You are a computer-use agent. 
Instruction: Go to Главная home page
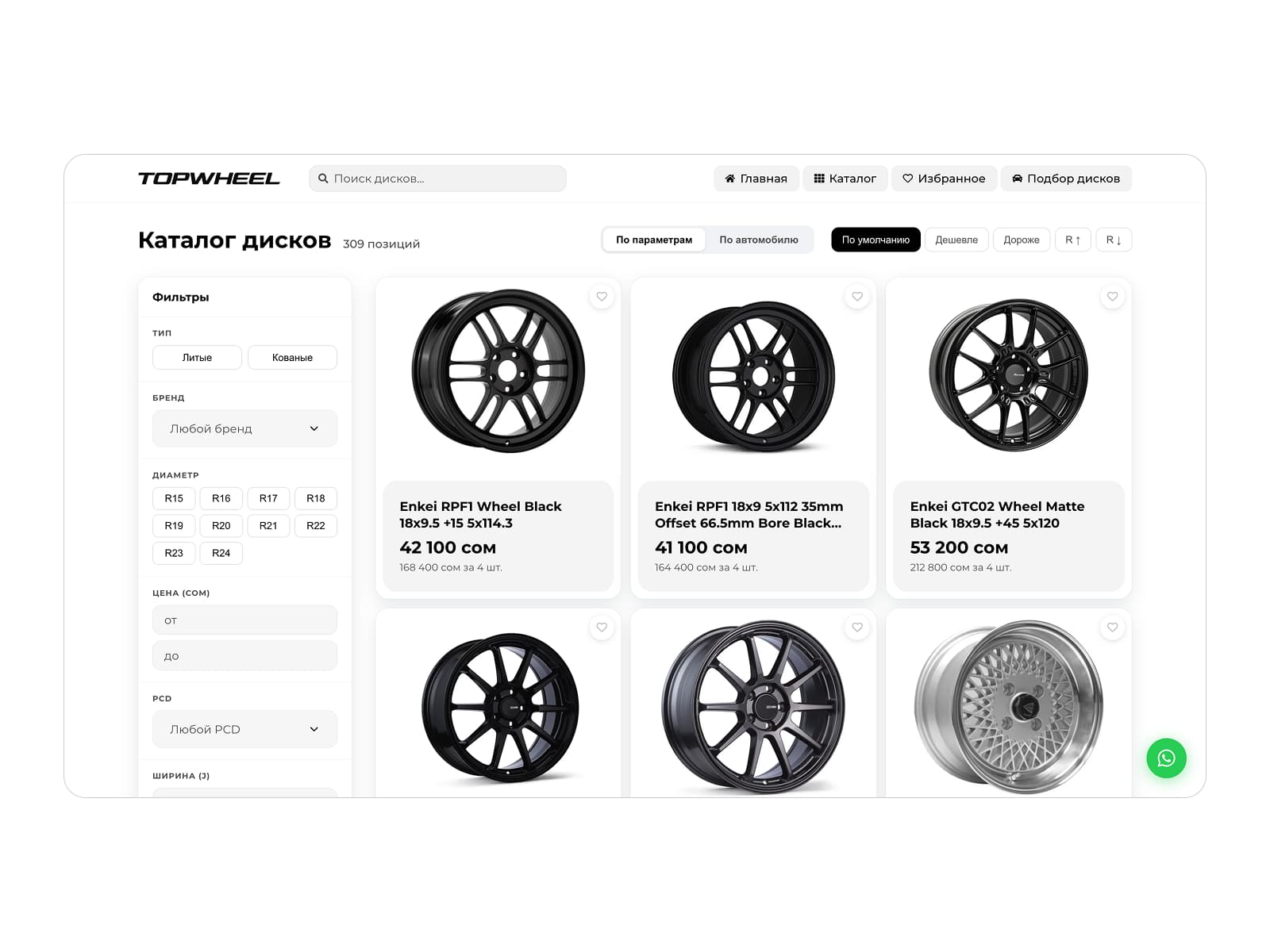756,178
